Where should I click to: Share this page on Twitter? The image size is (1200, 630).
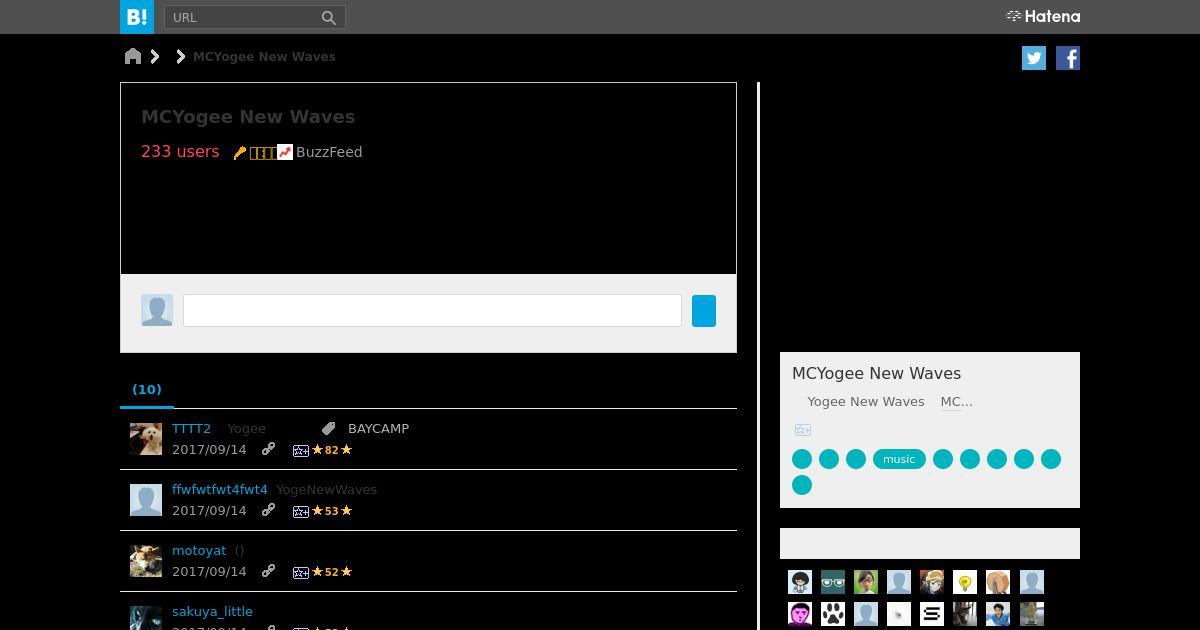[1034, 58]
